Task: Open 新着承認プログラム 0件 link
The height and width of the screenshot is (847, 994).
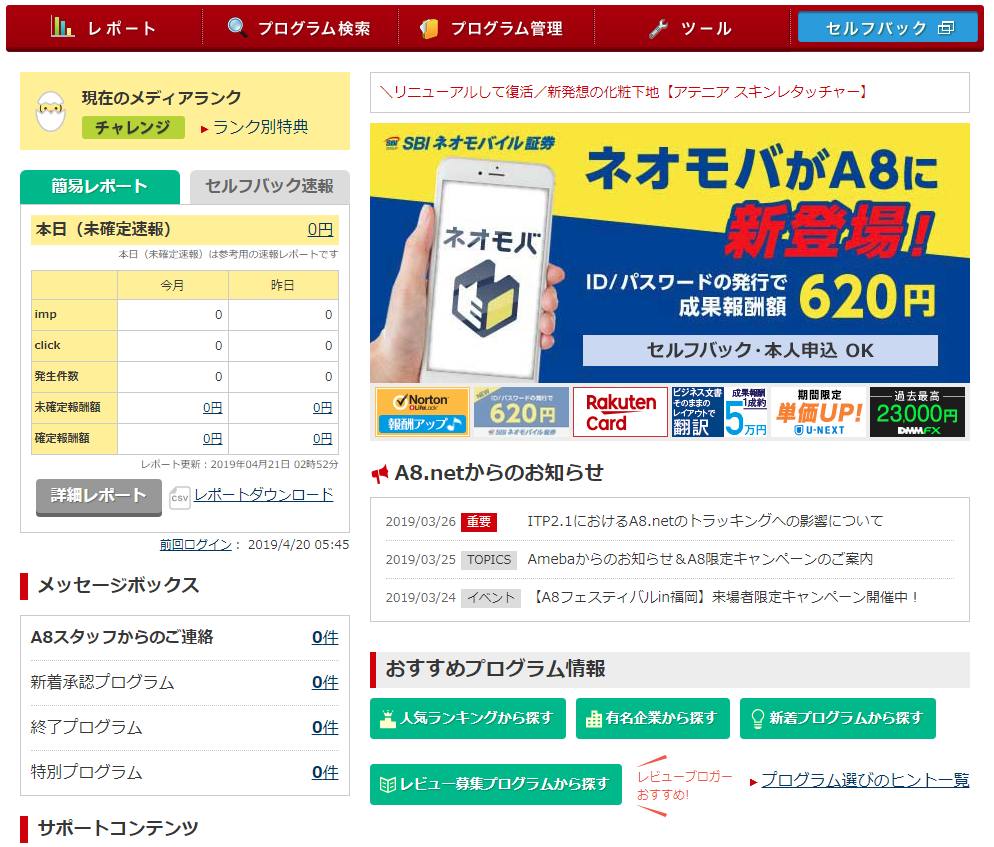Action: tap(325, 683)
